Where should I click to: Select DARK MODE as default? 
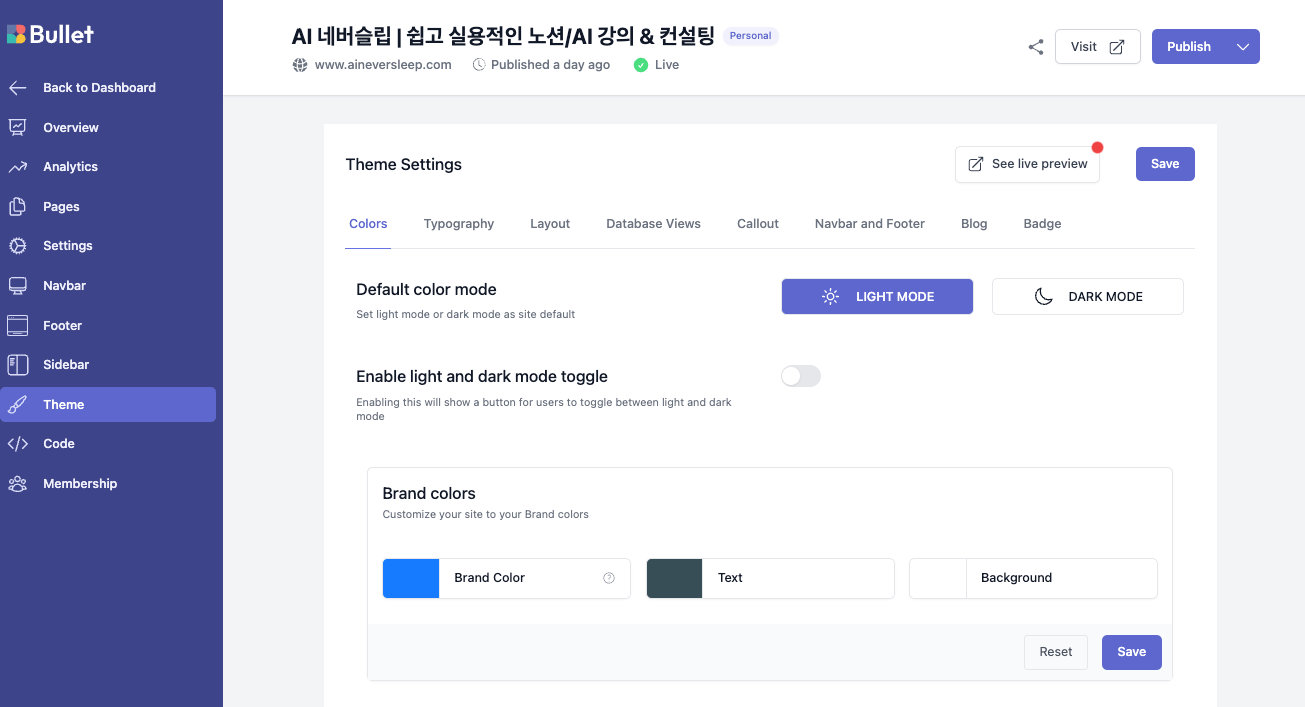(x=1088, y=297)
